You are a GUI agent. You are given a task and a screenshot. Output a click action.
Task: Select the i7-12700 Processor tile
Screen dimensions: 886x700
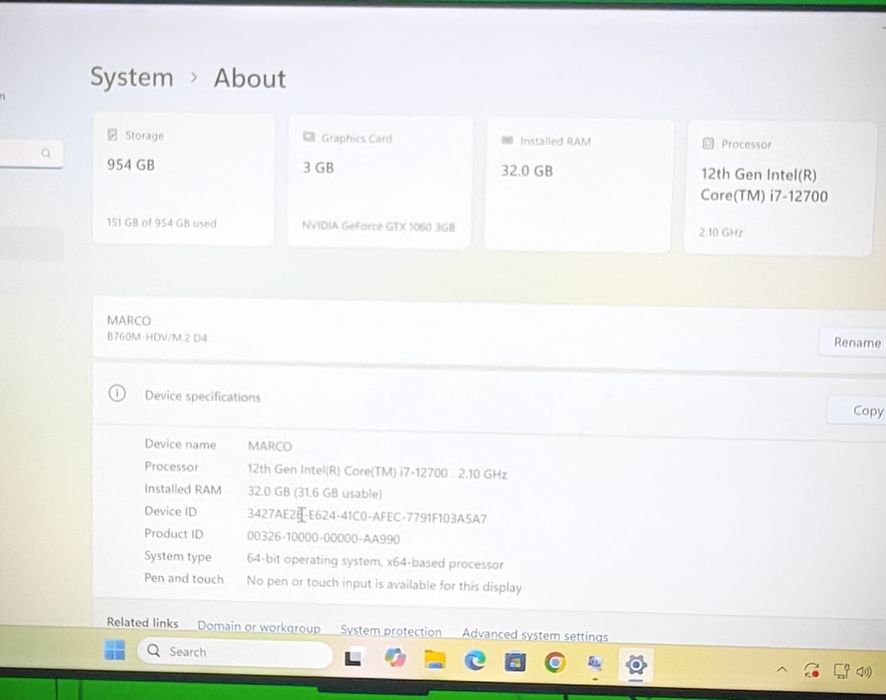pos(779,189)
